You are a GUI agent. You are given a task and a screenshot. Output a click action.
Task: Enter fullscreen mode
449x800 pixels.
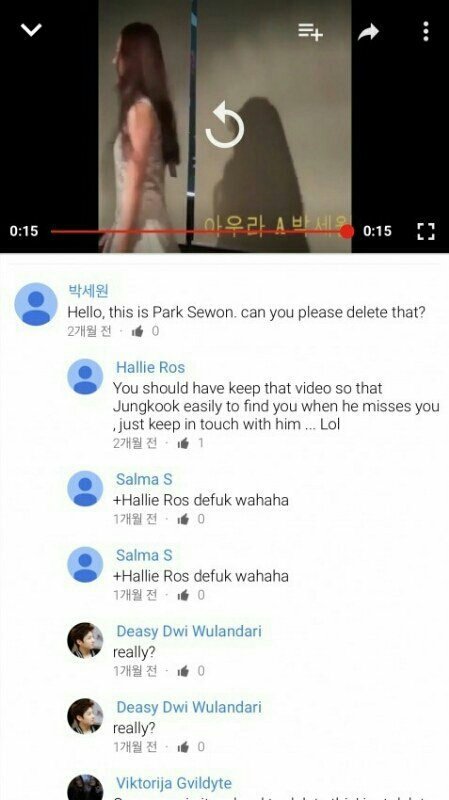pos(426,231)
